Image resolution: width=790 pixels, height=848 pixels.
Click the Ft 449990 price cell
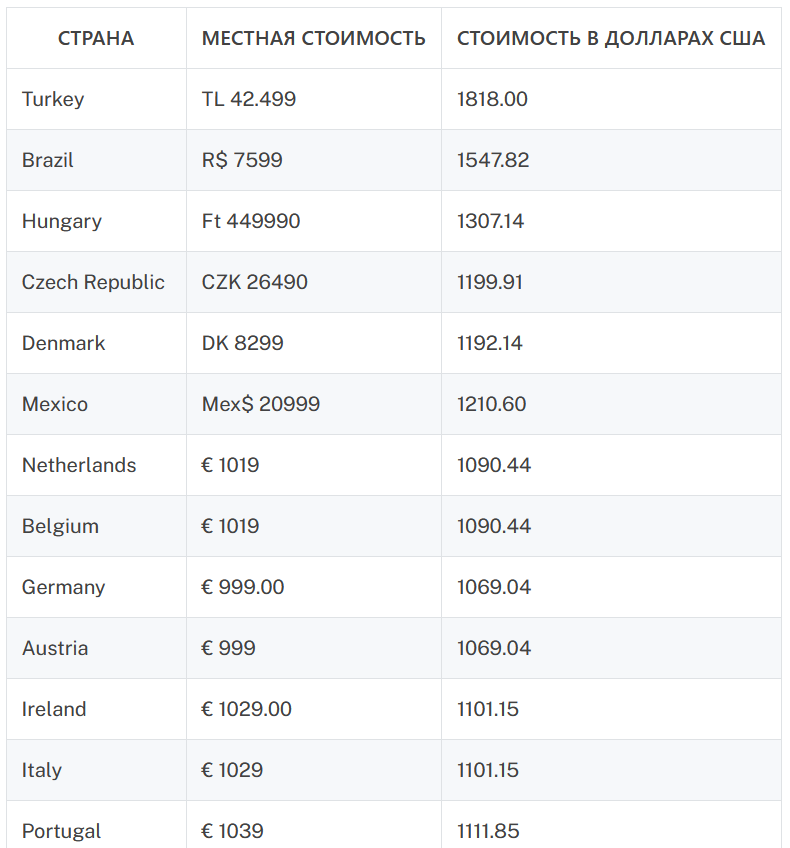tap(251, 221)
